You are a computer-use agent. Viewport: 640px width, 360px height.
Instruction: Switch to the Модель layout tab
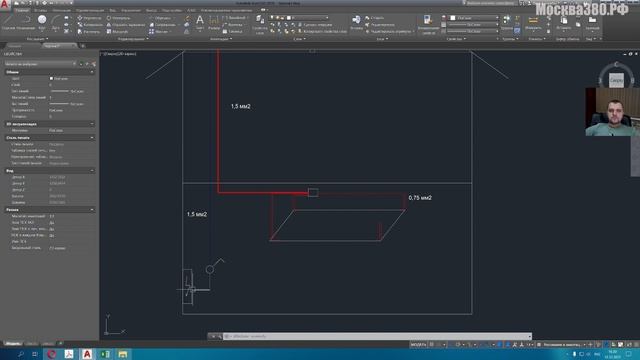pos(13,344)
